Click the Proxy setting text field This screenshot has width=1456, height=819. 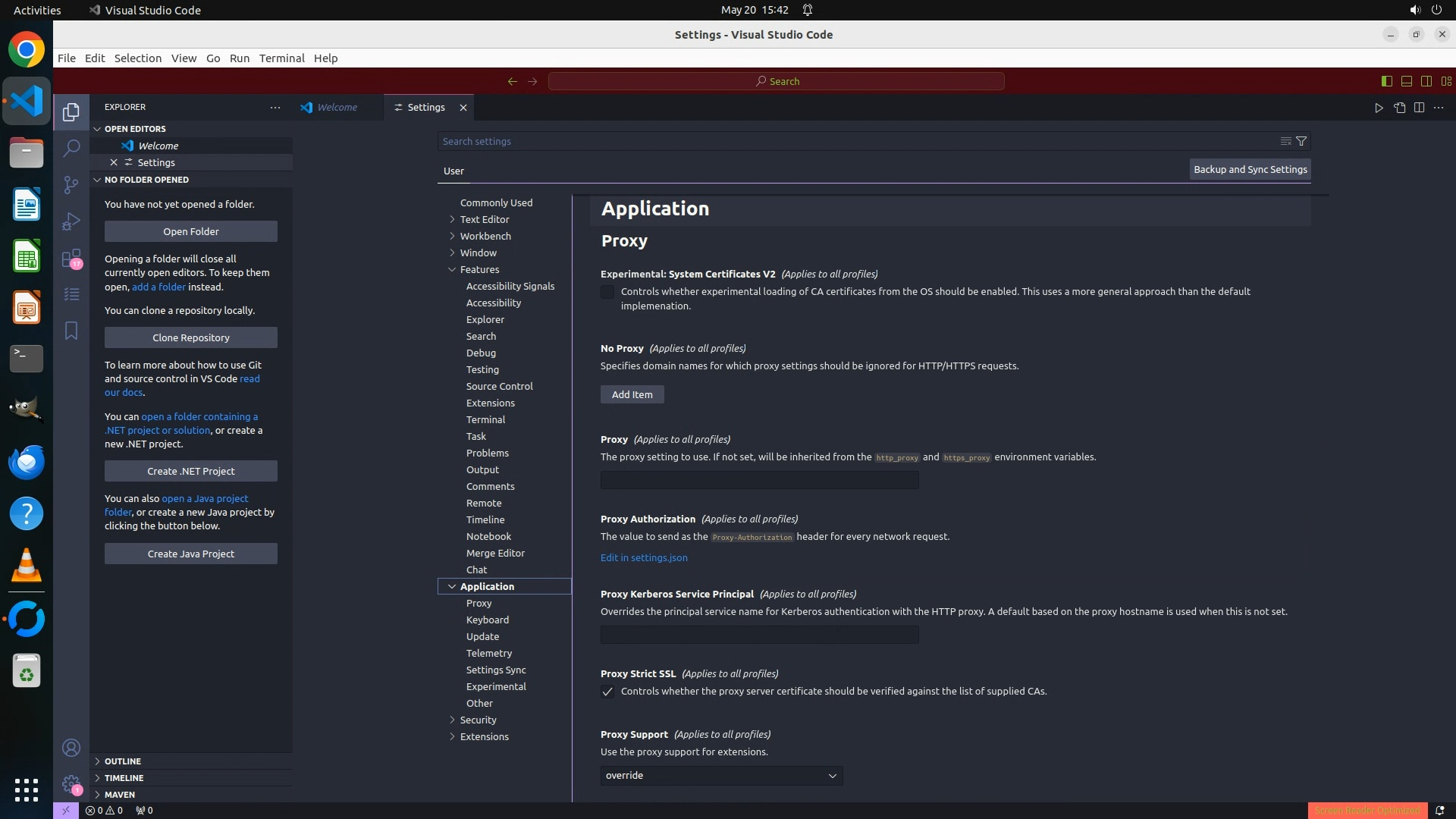click(x=759, y=480)
